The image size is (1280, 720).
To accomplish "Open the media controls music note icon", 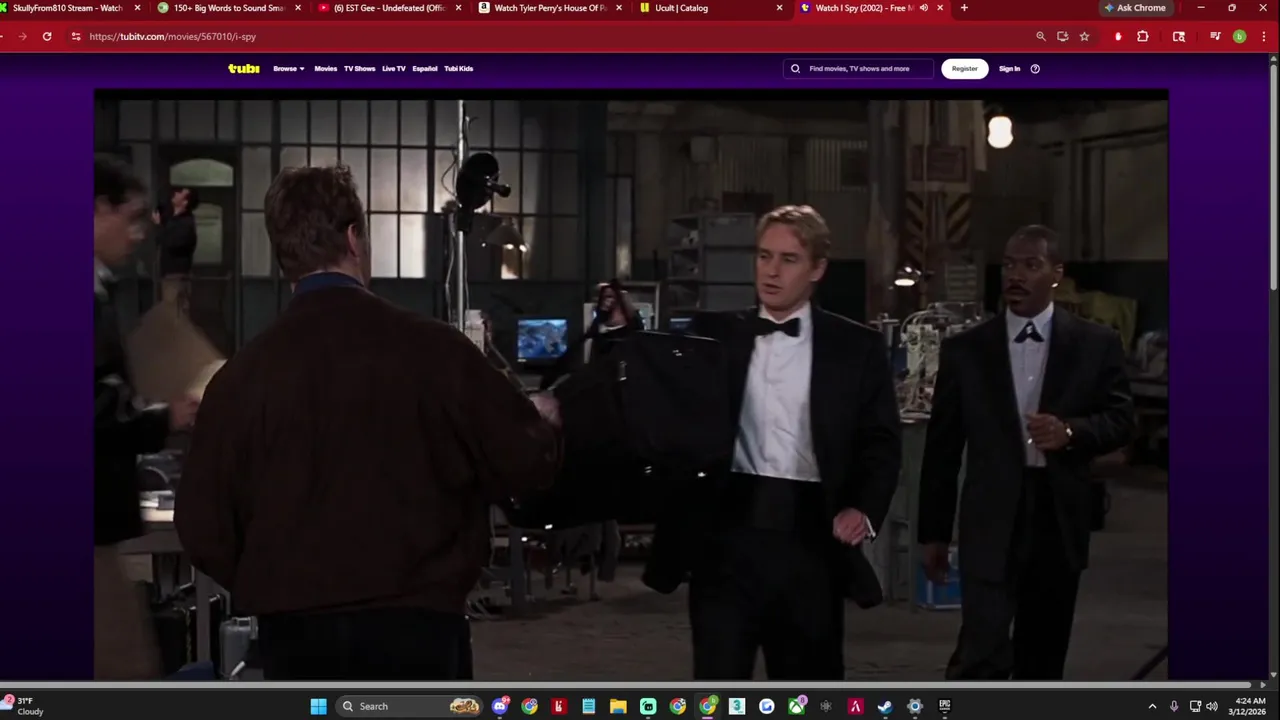I will coord(1215,36).
